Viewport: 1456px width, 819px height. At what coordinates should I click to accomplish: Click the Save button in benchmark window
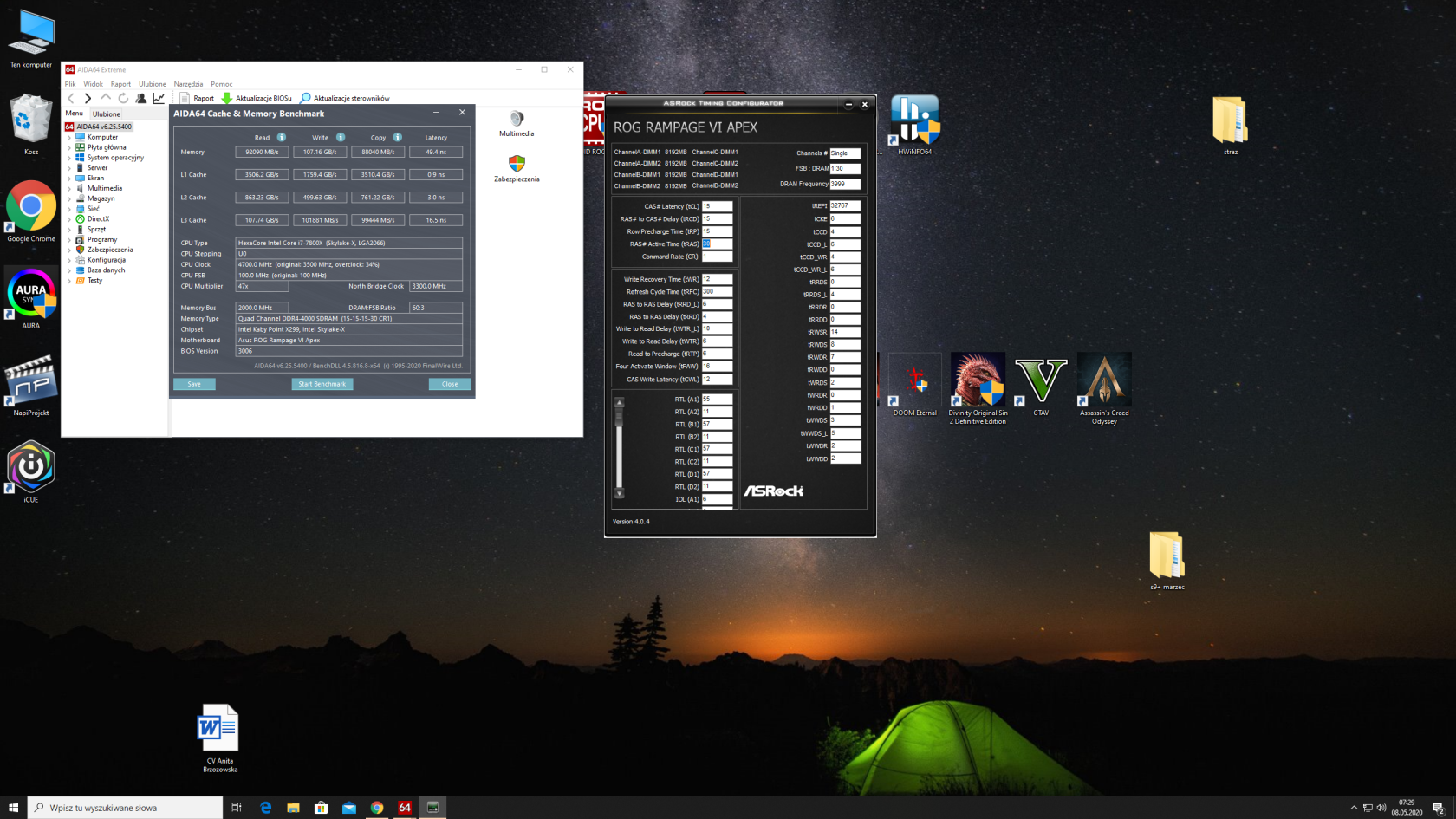click(194, 384)
